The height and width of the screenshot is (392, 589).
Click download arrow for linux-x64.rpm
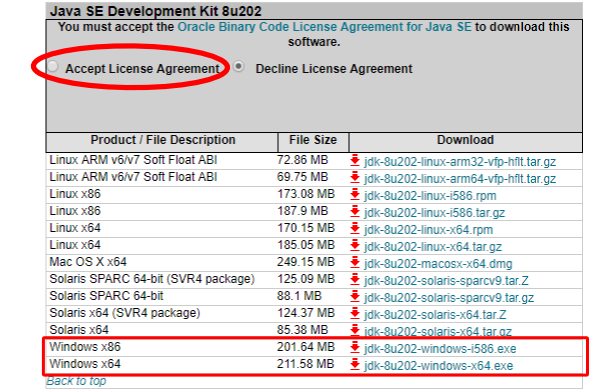pyautogui.click(x=355, y=228)
